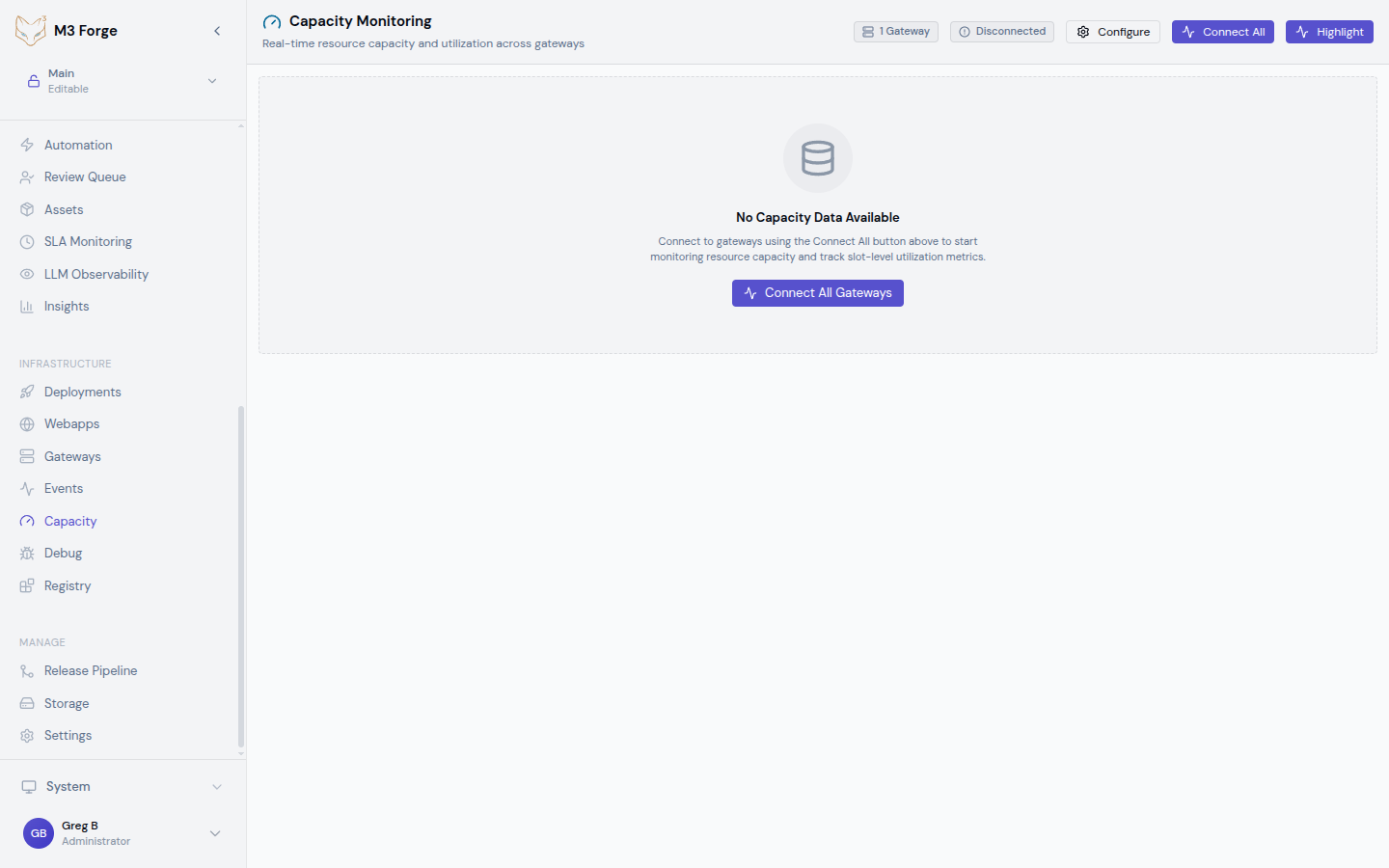
Task: Click the Capacity Monitoring gauge icon
Action: coord(272,22)
